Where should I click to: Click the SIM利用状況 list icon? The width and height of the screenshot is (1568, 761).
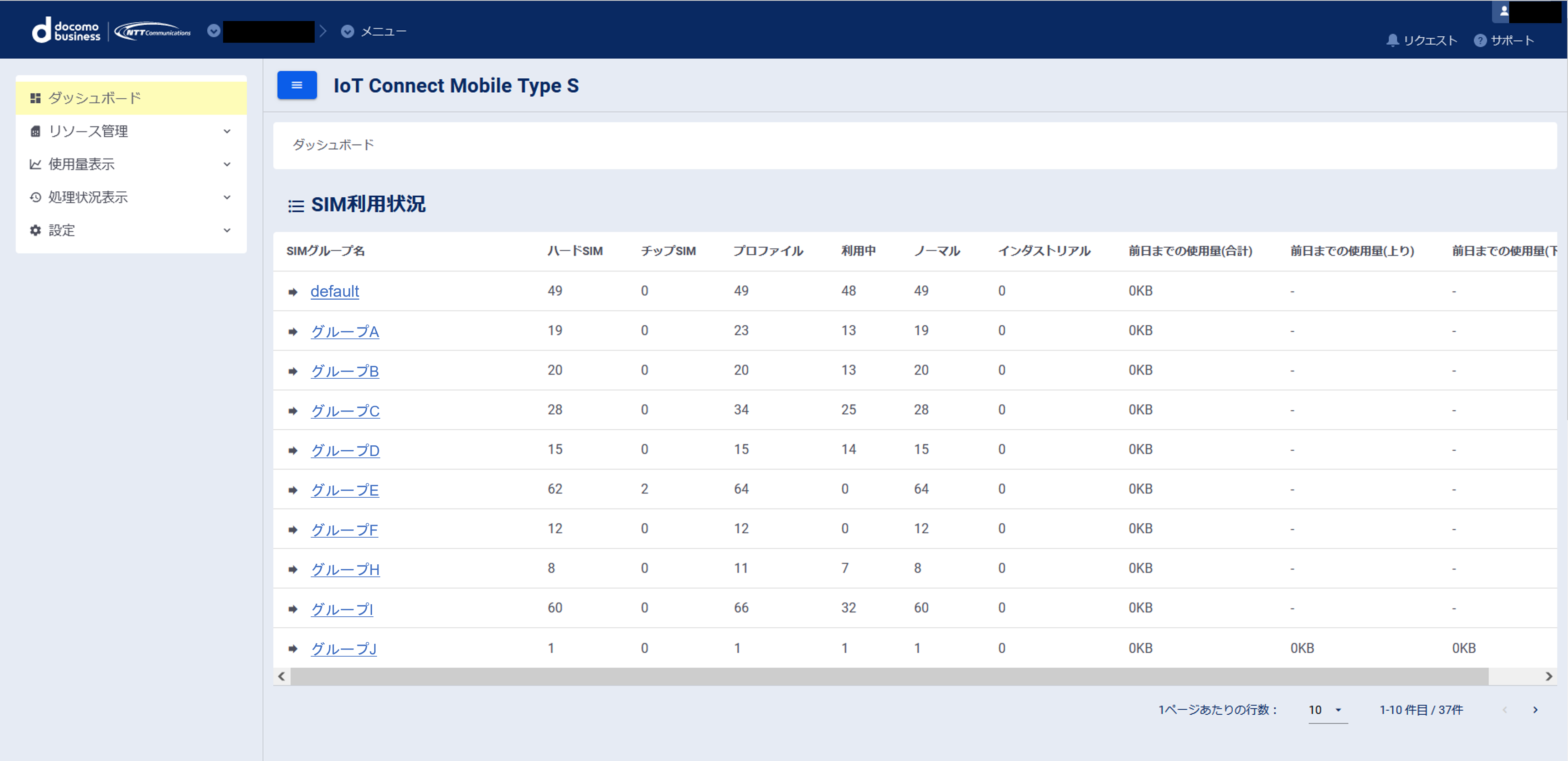(x=296, y=206)
